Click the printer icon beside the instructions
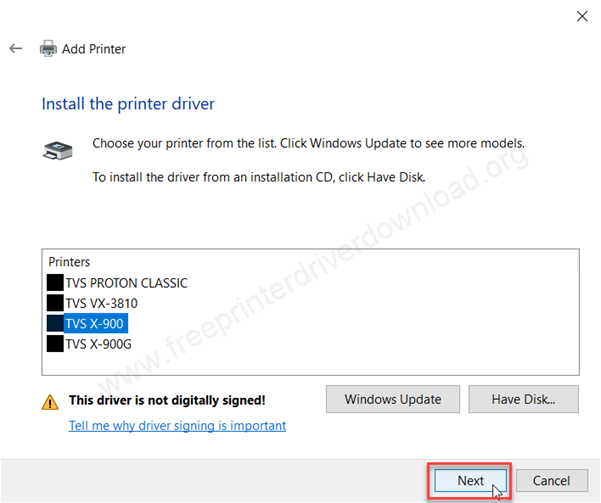This screenshot has height=503, width=601. (x=58, y=151)
